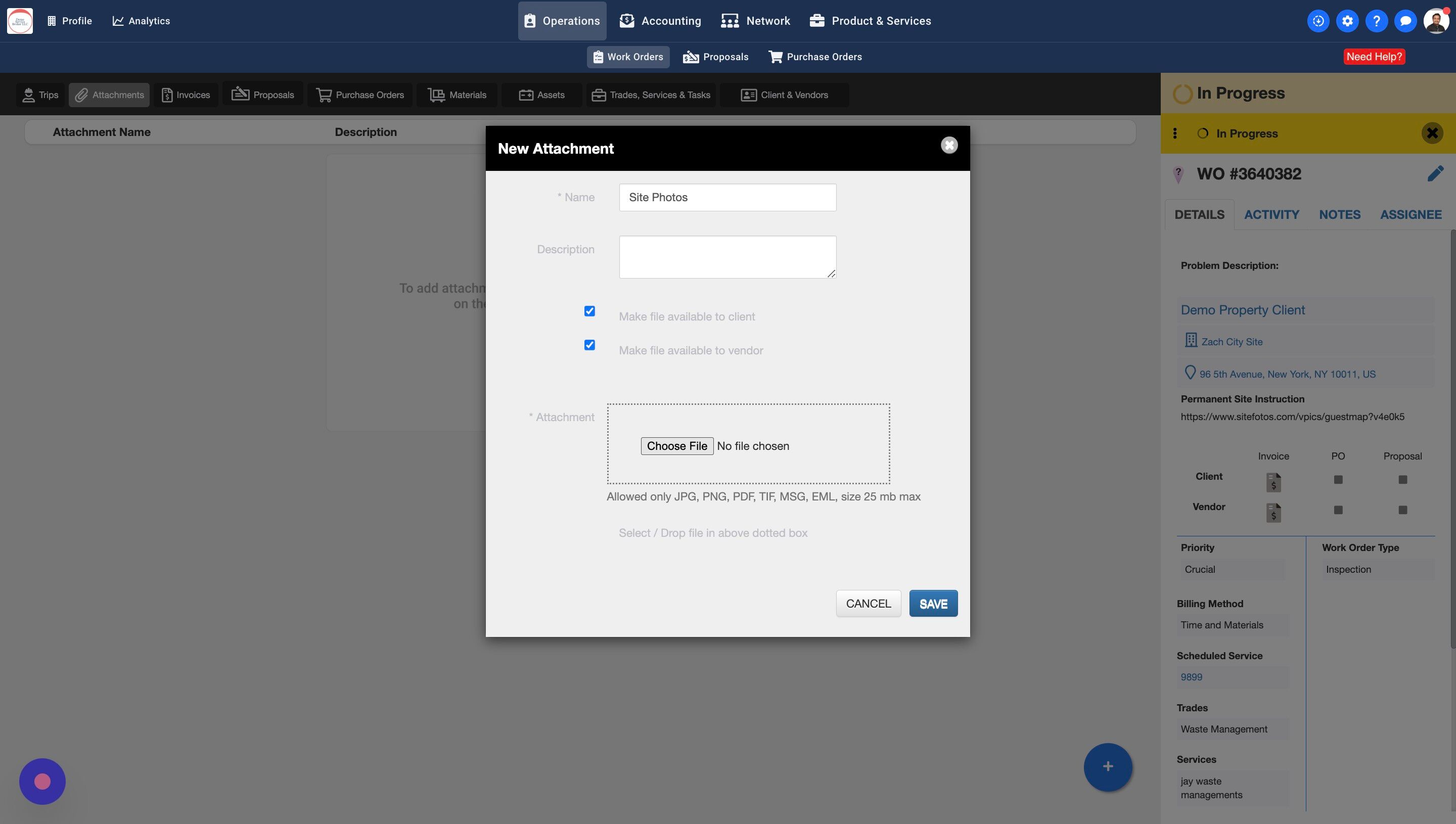Click the SAVE button
Viewport: 1456px width, 824px height.
point(933,603)
